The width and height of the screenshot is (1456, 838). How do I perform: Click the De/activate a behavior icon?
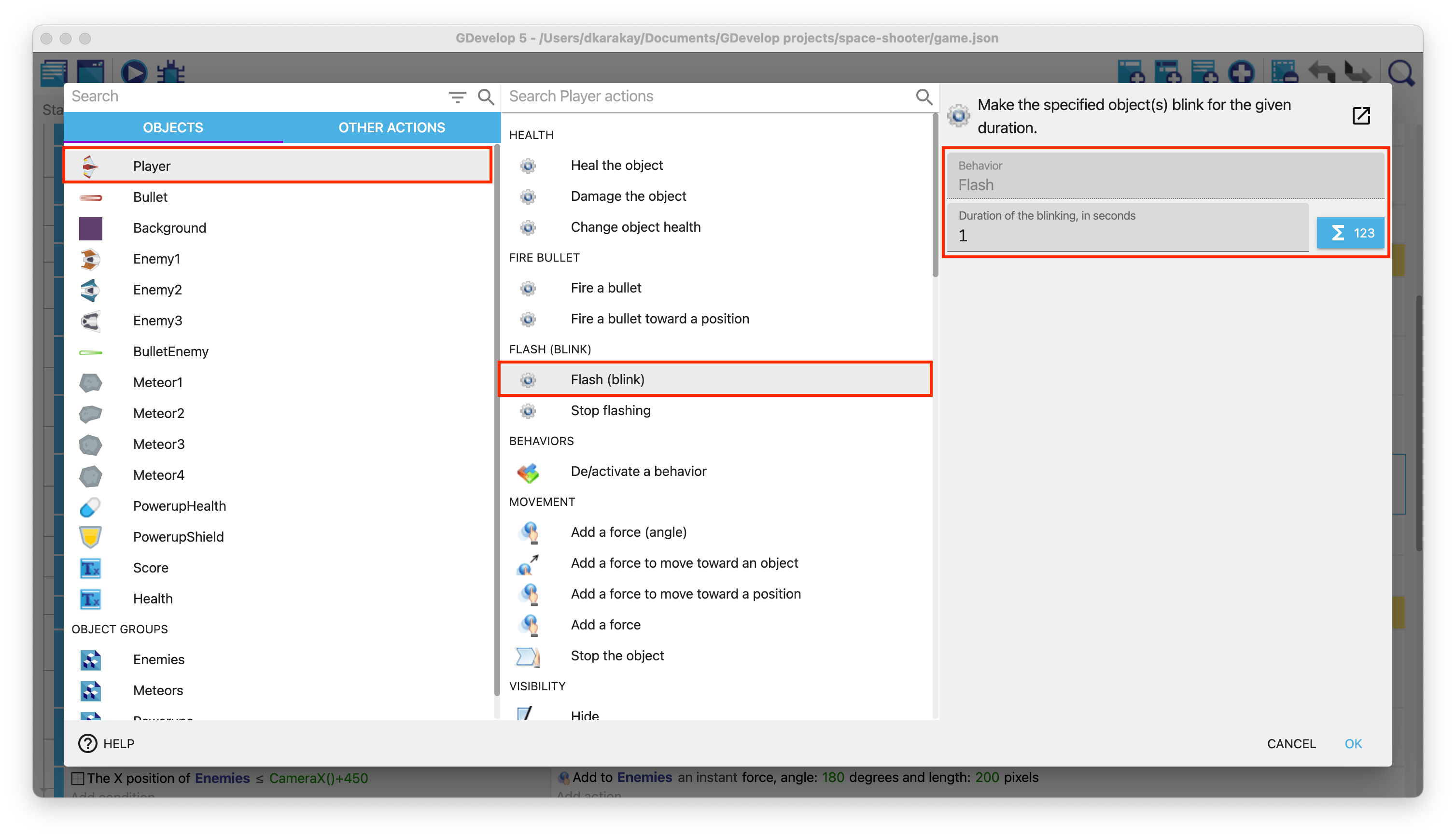528,472
